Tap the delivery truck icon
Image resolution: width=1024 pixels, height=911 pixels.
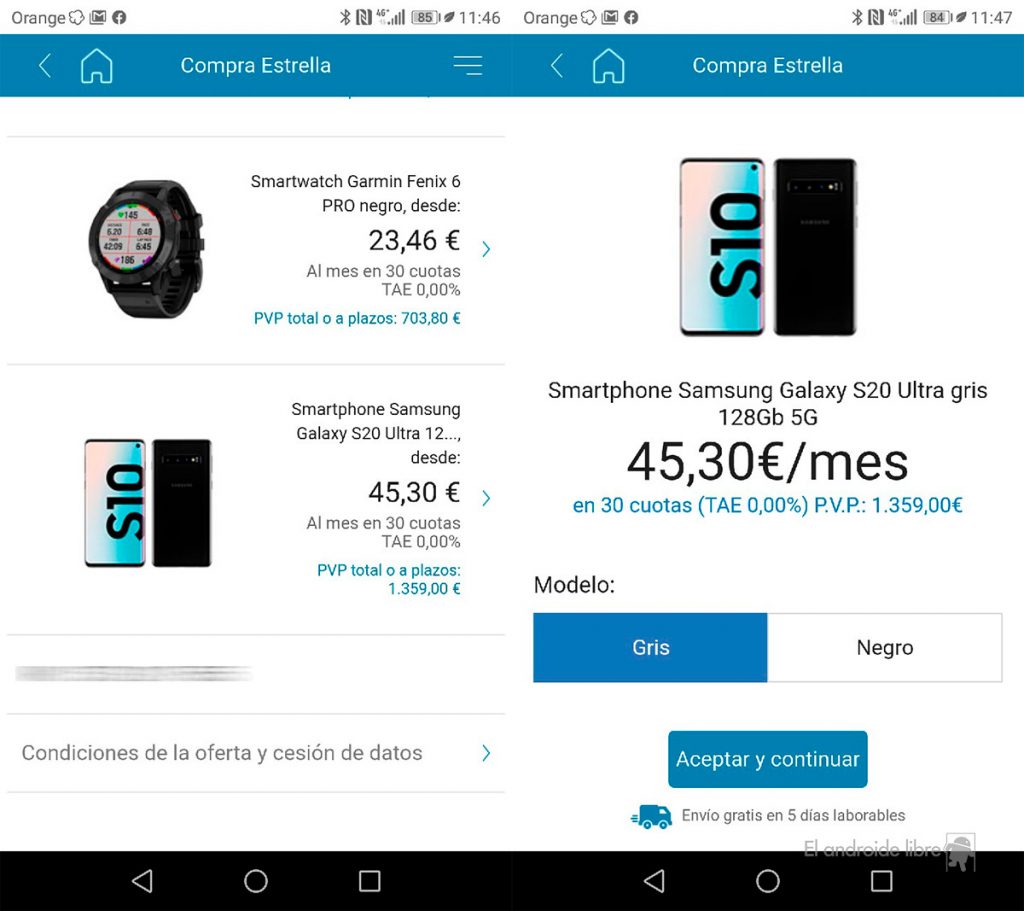coord(651,816)
